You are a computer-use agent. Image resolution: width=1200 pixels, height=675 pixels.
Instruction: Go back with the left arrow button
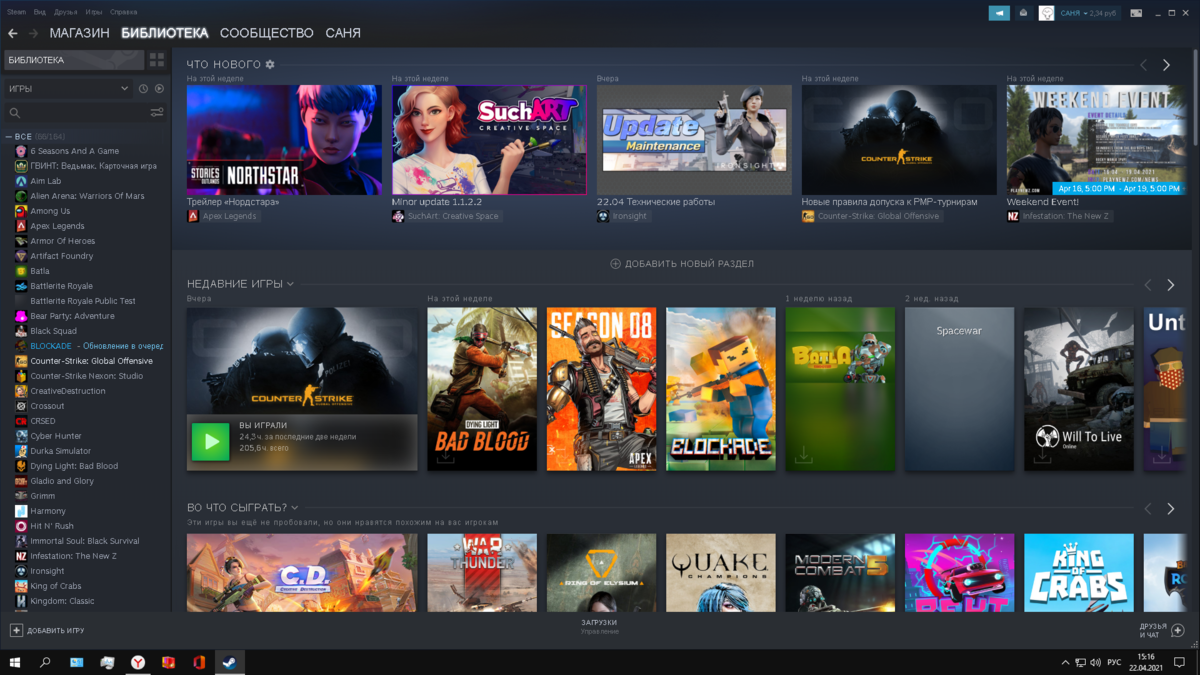tap(12, 33)
